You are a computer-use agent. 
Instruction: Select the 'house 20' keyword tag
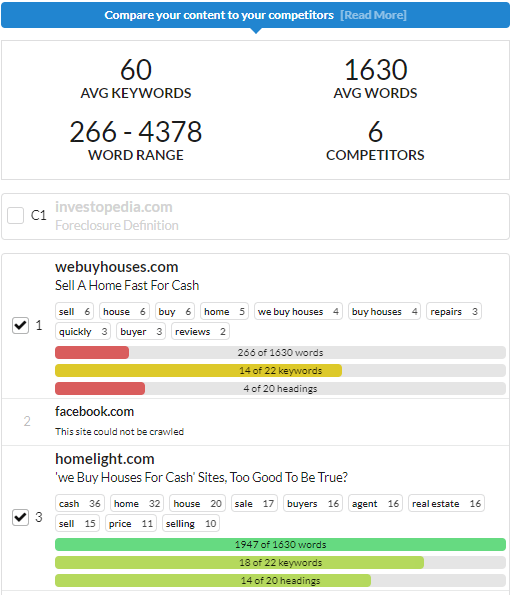point(197,504)
